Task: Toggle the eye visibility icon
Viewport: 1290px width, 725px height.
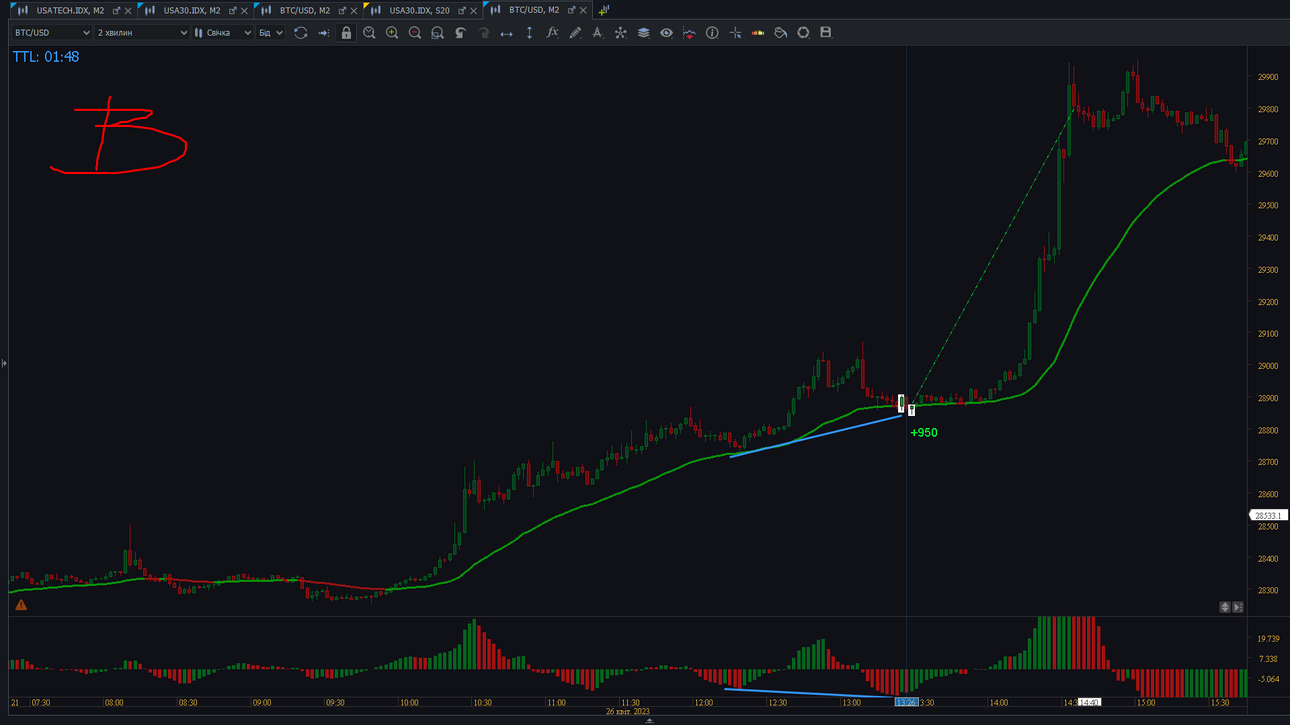Action: tap(666, 33)
